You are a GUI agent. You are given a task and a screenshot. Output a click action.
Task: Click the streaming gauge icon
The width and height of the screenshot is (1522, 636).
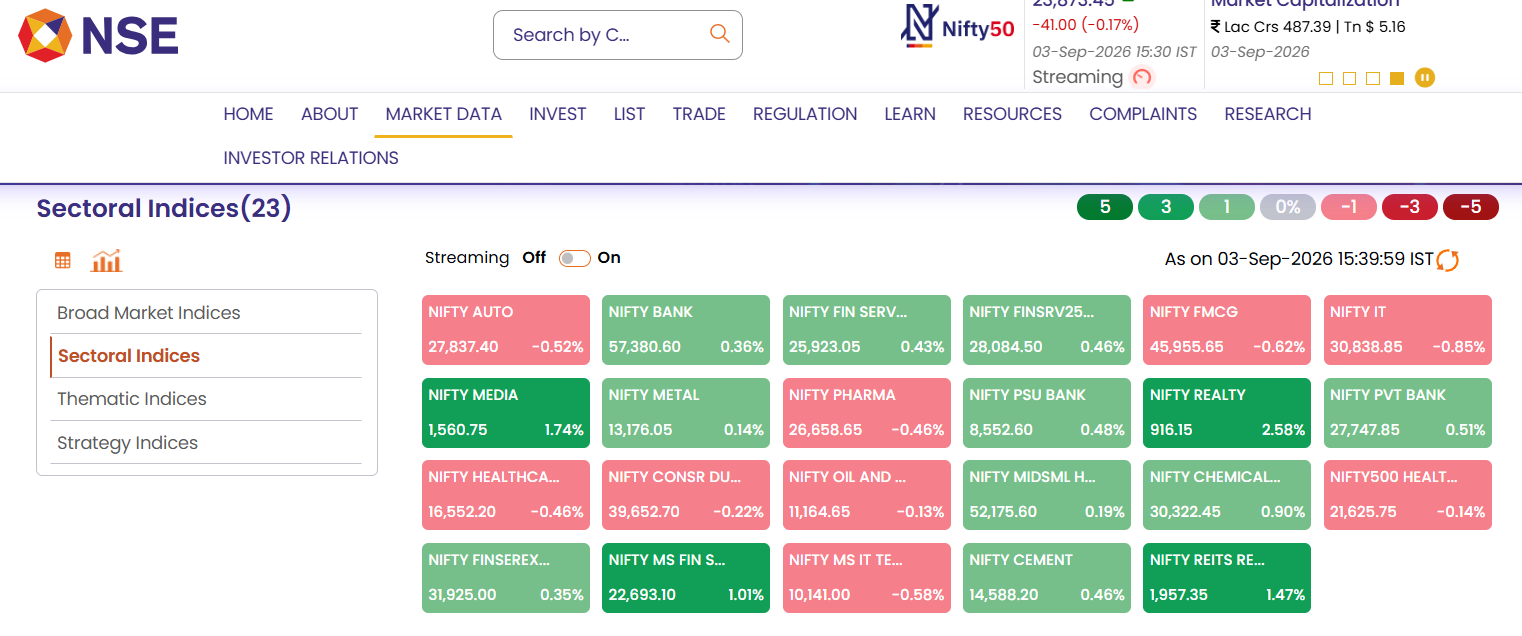[1142, 77]
